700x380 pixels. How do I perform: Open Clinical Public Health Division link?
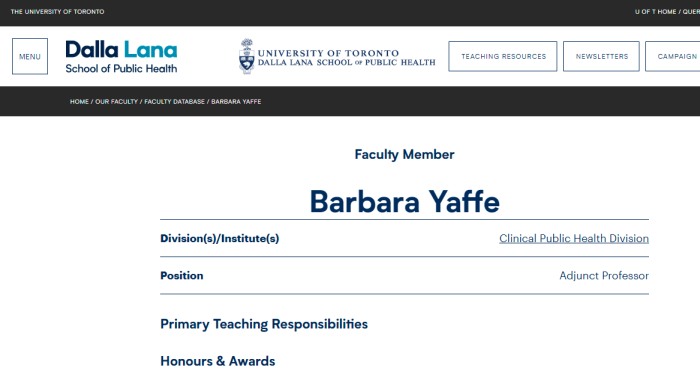coord(574,238)
